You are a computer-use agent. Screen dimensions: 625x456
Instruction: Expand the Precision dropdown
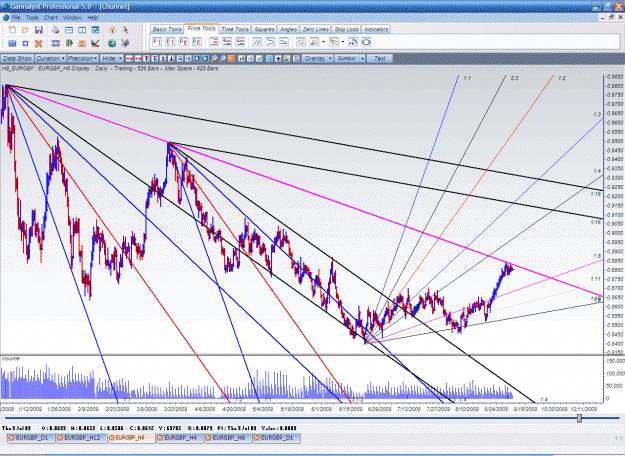pyautogui.click(x=83, y=59)
